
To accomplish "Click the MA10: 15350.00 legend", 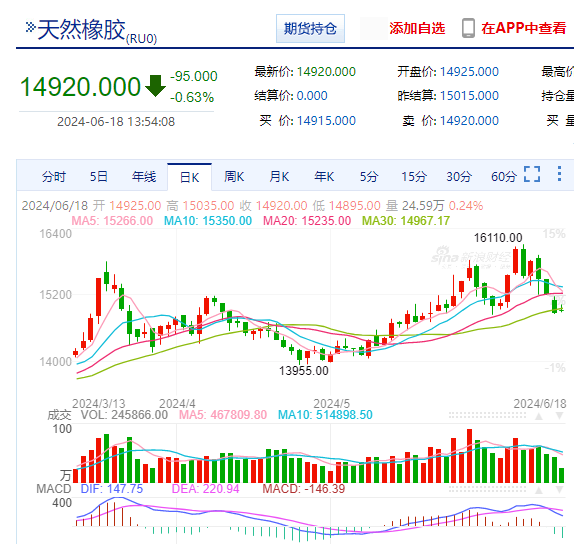I will [x=208, y=221].
